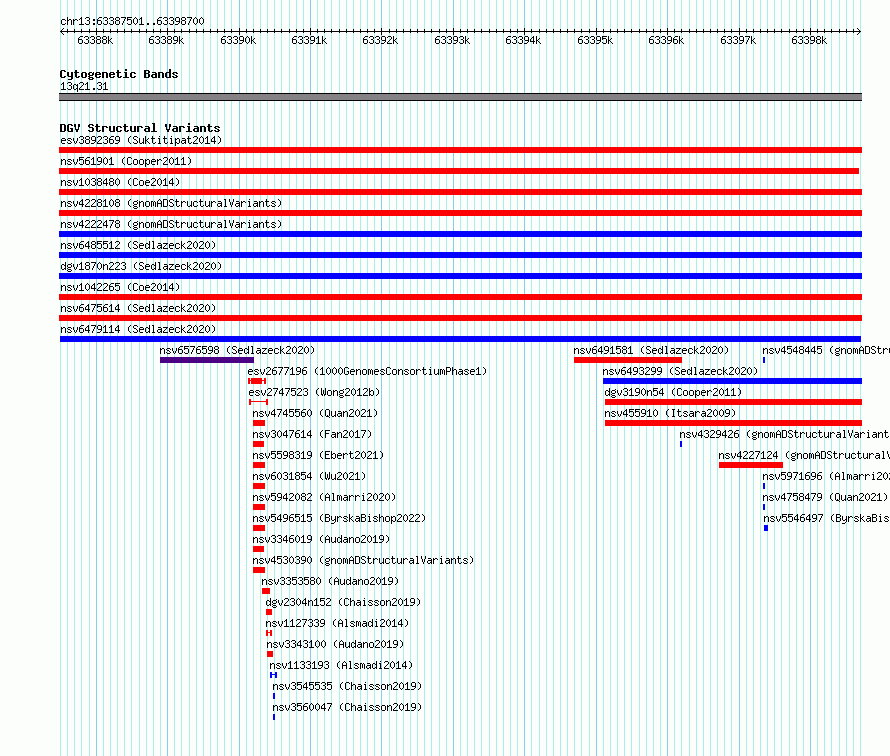Open nsv4745560 (Quan2021) label
The height and width of the screenshot is (756, 890).
(x=315, y=413)
